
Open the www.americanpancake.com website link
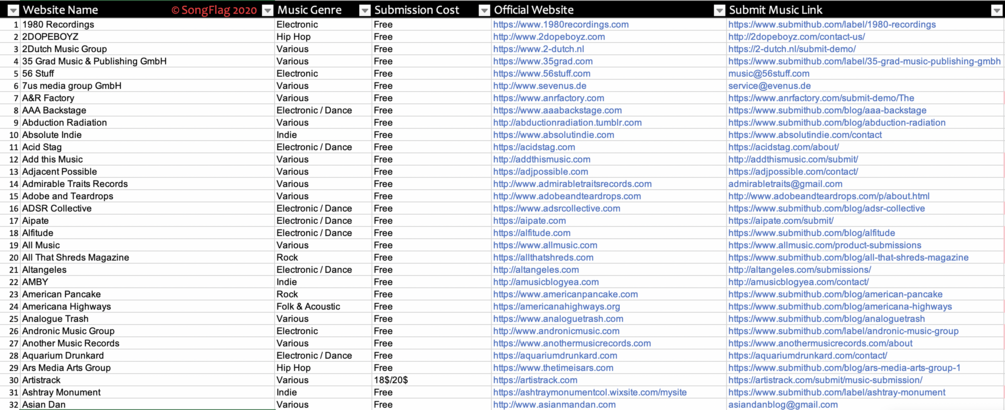pyautogui.click(x=565, y=294)
